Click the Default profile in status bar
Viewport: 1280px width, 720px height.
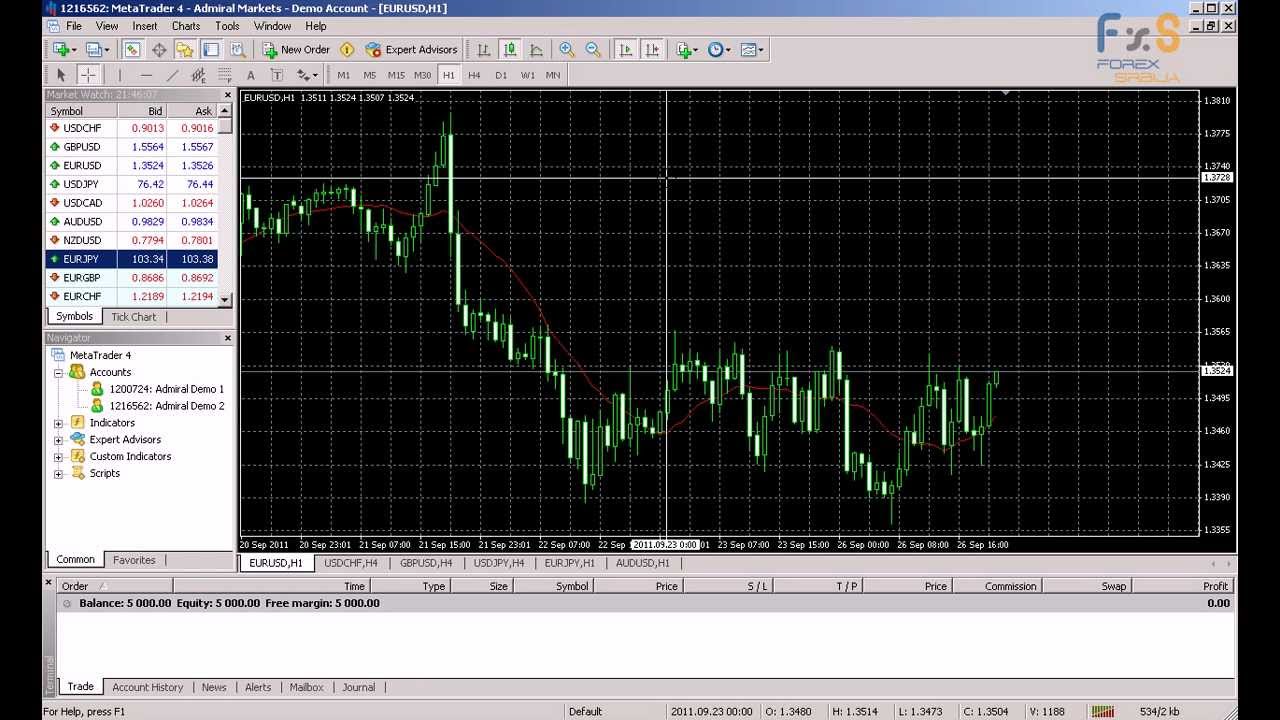coord(585,712)
